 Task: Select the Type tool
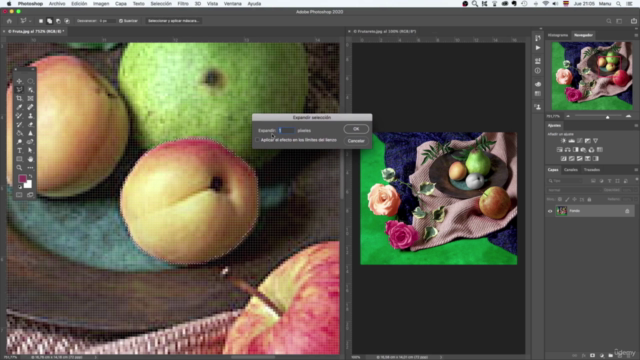point(19,151)
